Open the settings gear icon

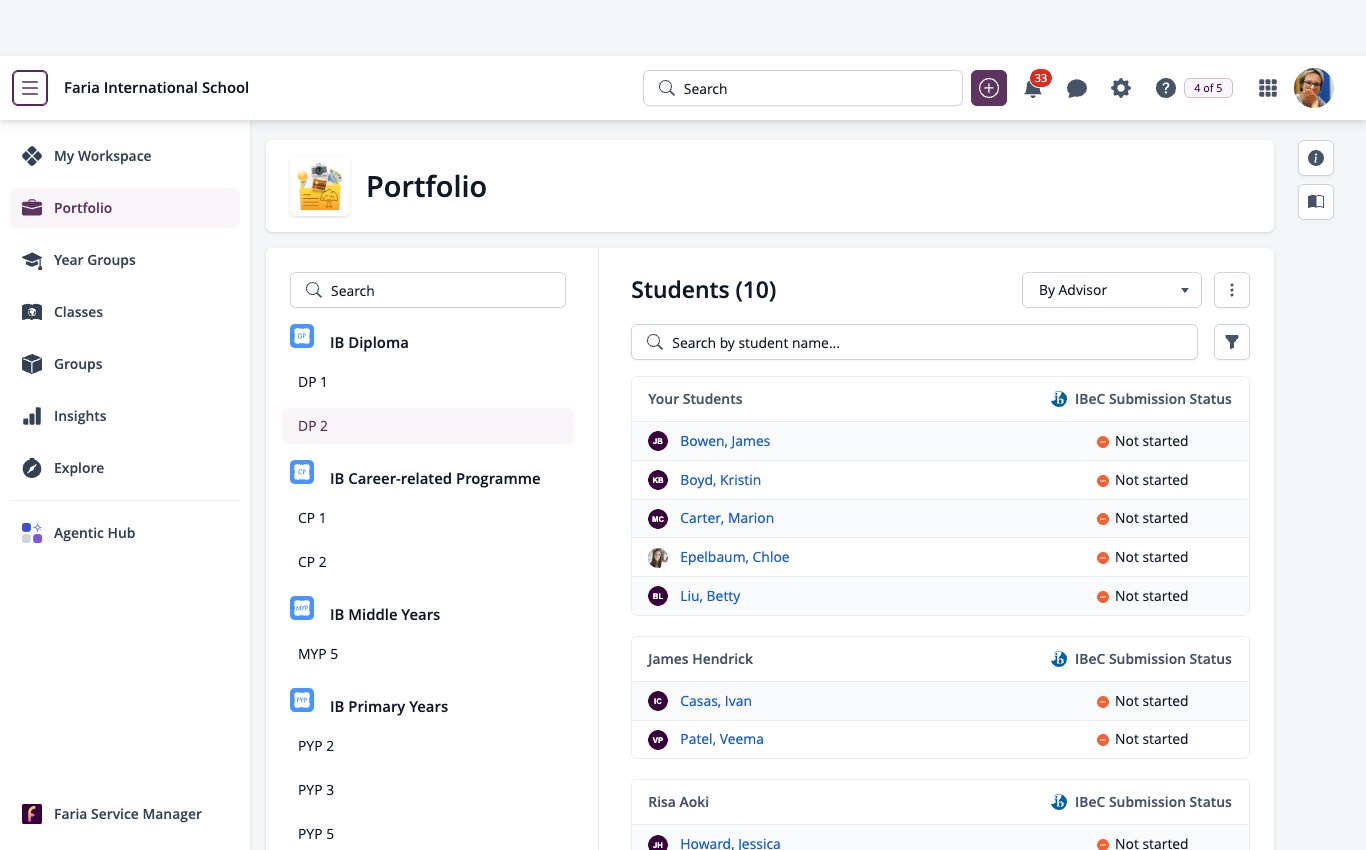[x=1121, y=88]
